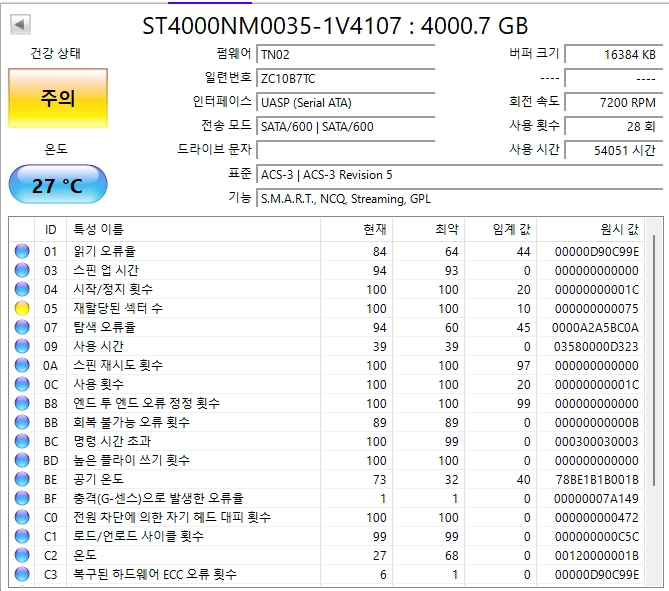Click the attribute name 재할당된 섹터 수
Screen dimensions: 669x591
pos(118,308)
